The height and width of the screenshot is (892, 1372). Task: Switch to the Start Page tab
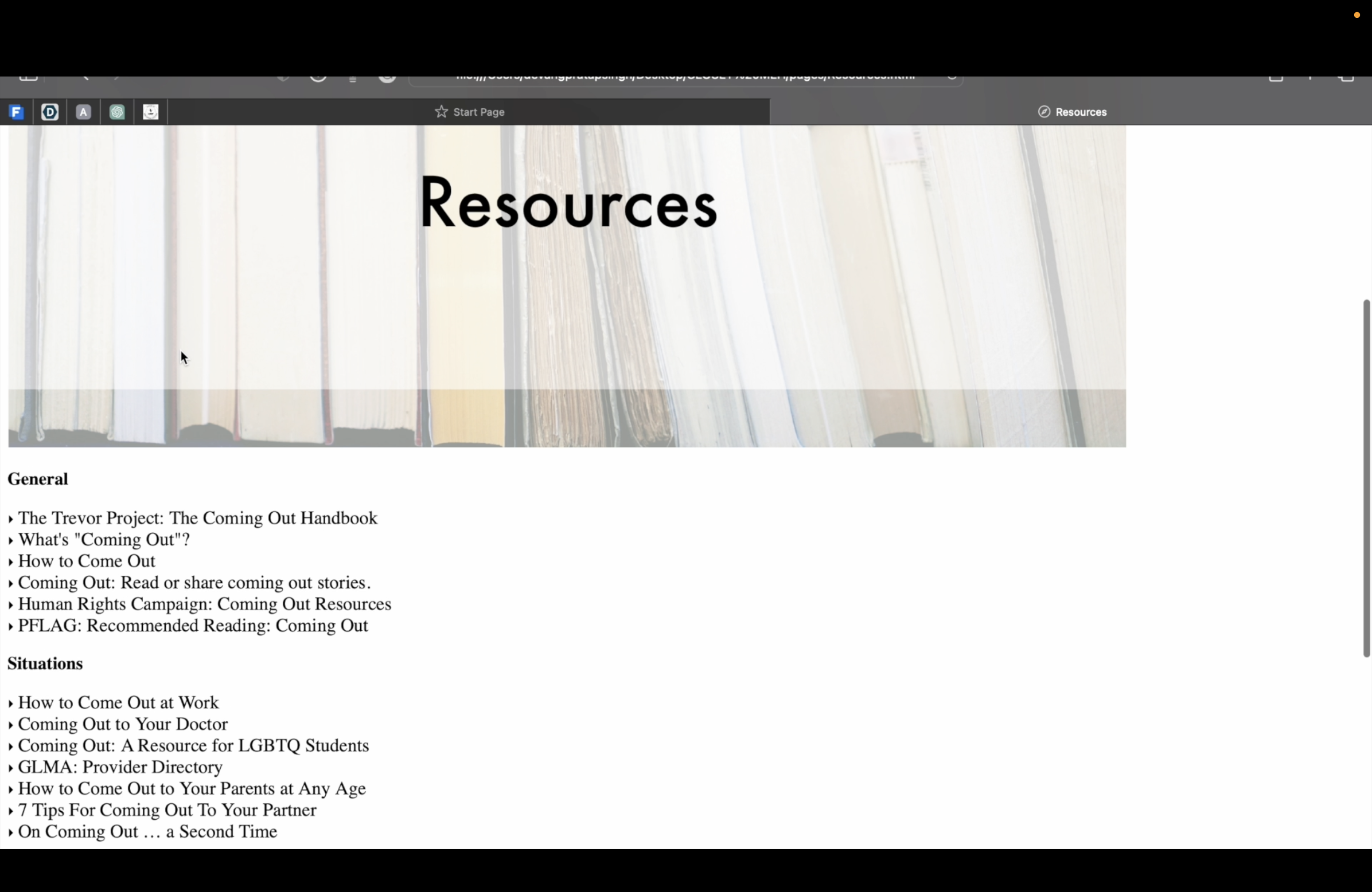pyautogui.click(x=478, y=112)
